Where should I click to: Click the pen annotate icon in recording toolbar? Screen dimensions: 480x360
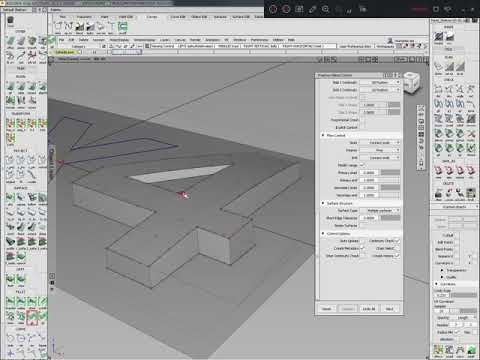[x=312, y=9]
